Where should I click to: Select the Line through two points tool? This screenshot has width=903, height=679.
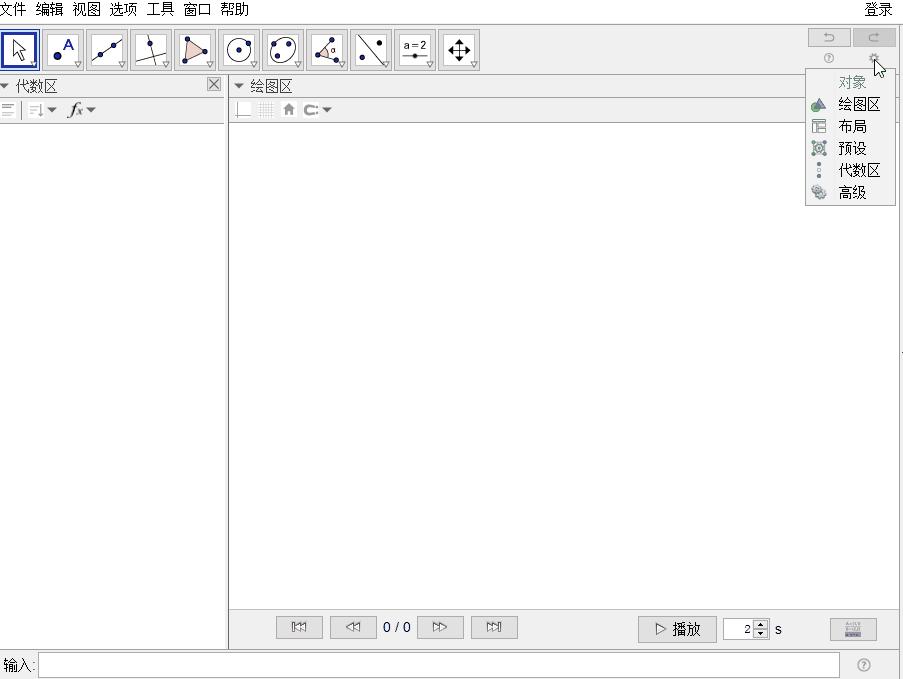pos(108,49)
